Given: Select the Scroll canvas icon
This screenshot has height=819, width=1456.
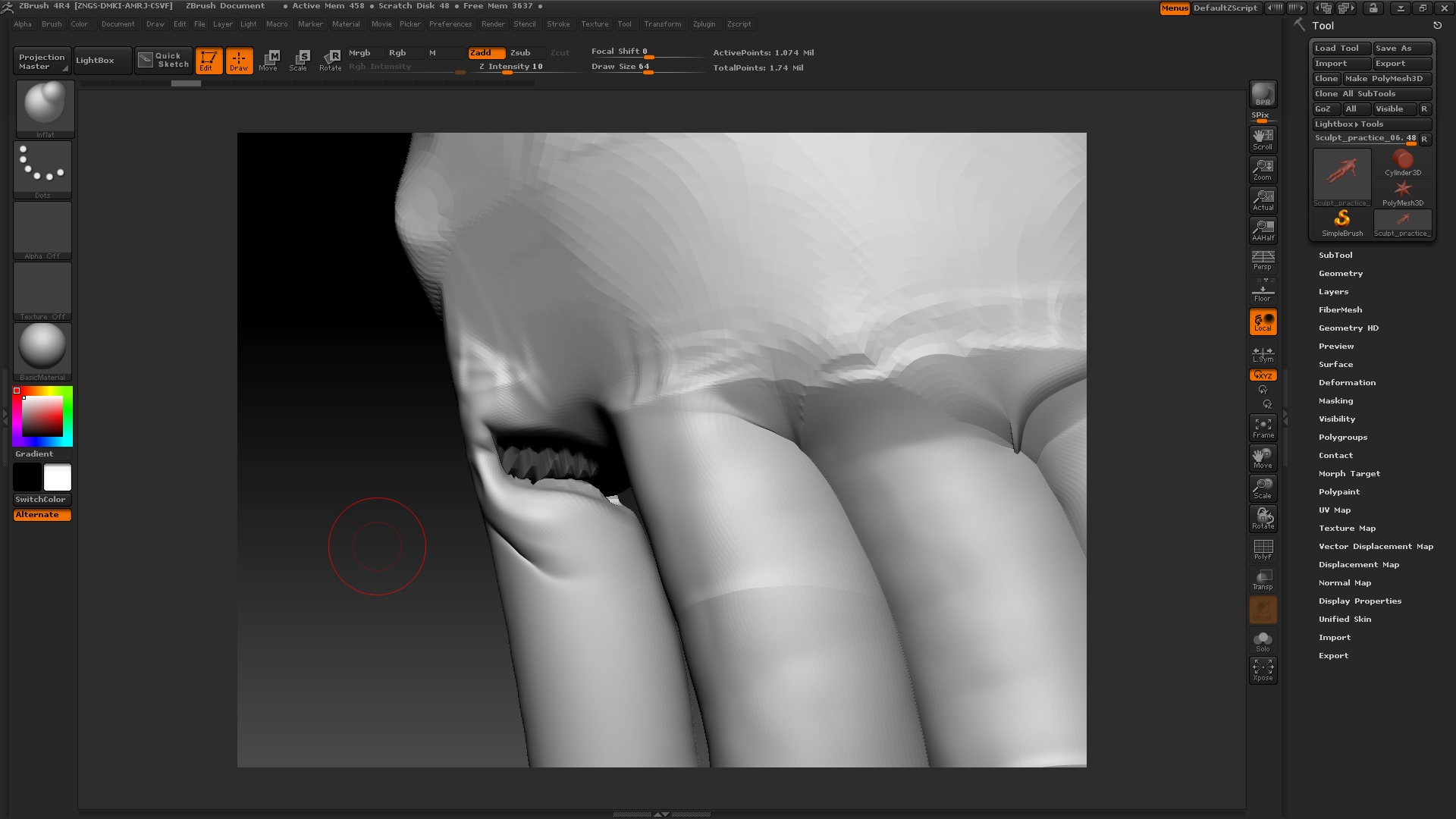Looking at the screenshot, I should point(1263,139).
